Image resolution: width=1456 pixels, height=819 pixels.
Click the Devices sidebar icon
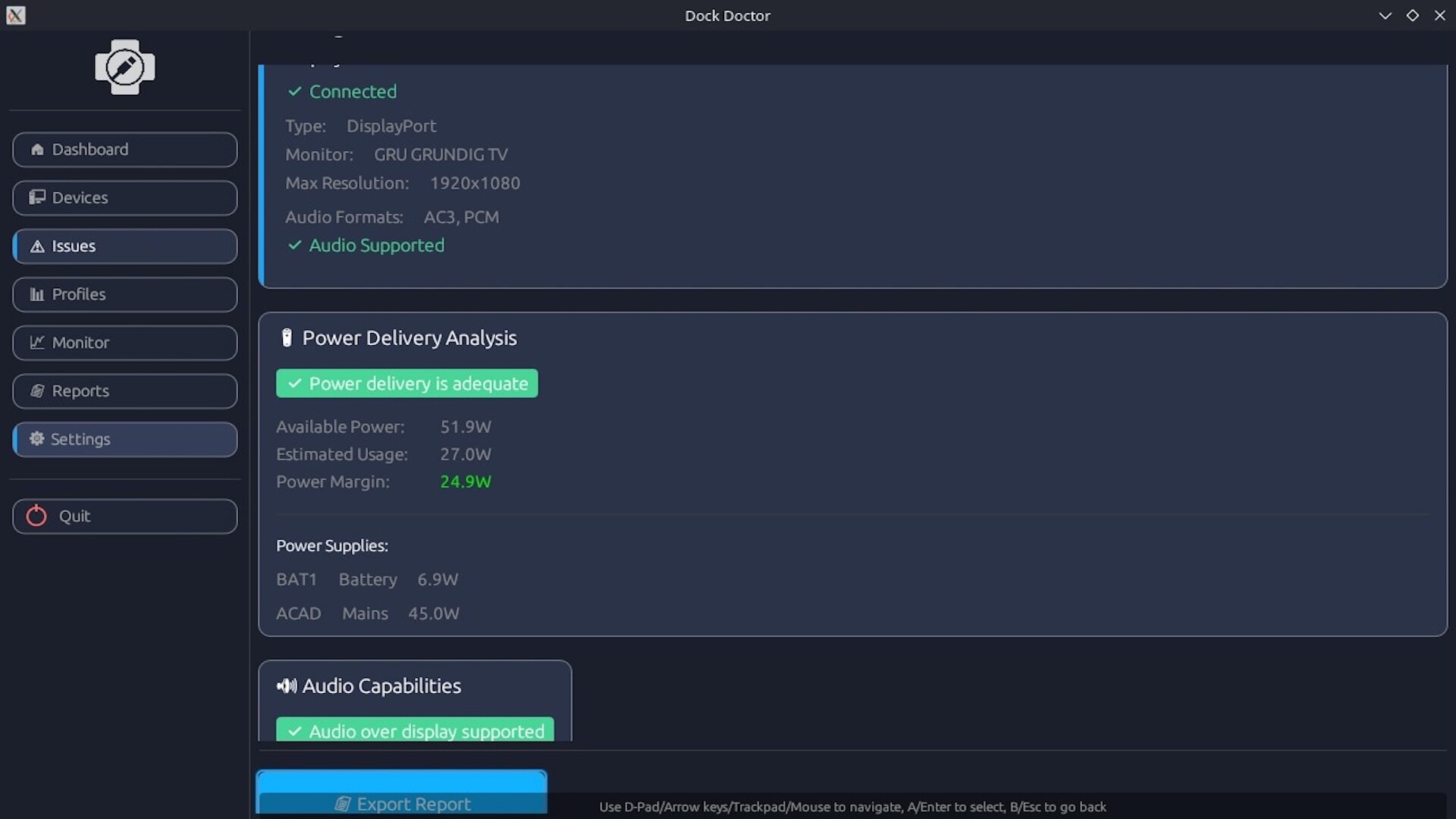point(36,197)
